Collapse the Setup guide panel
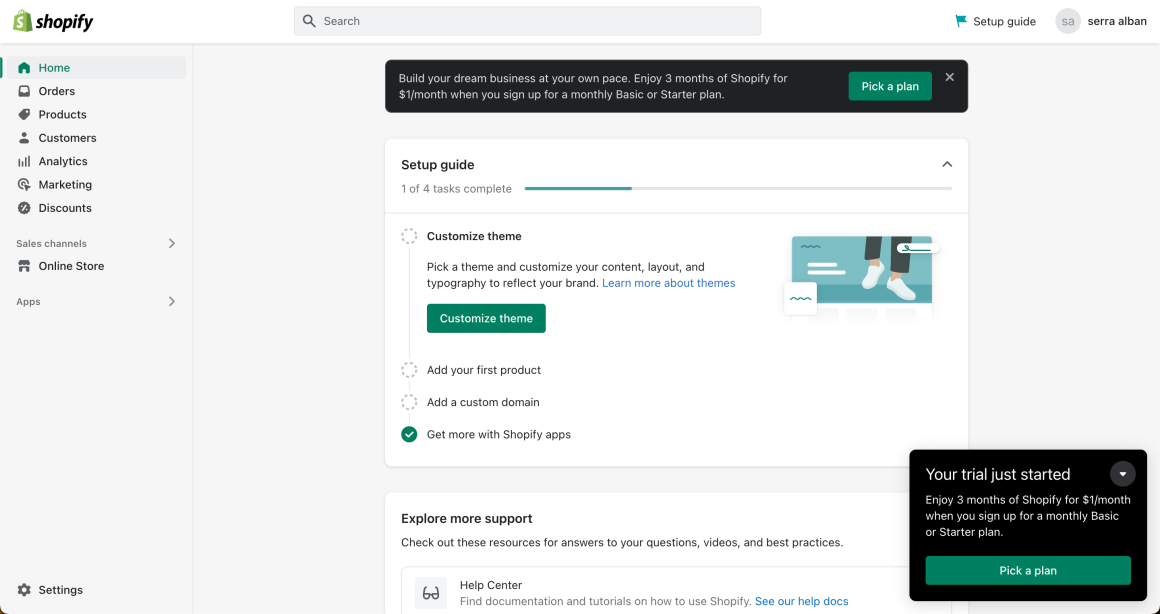1160x614 pixels. (946, 163)
